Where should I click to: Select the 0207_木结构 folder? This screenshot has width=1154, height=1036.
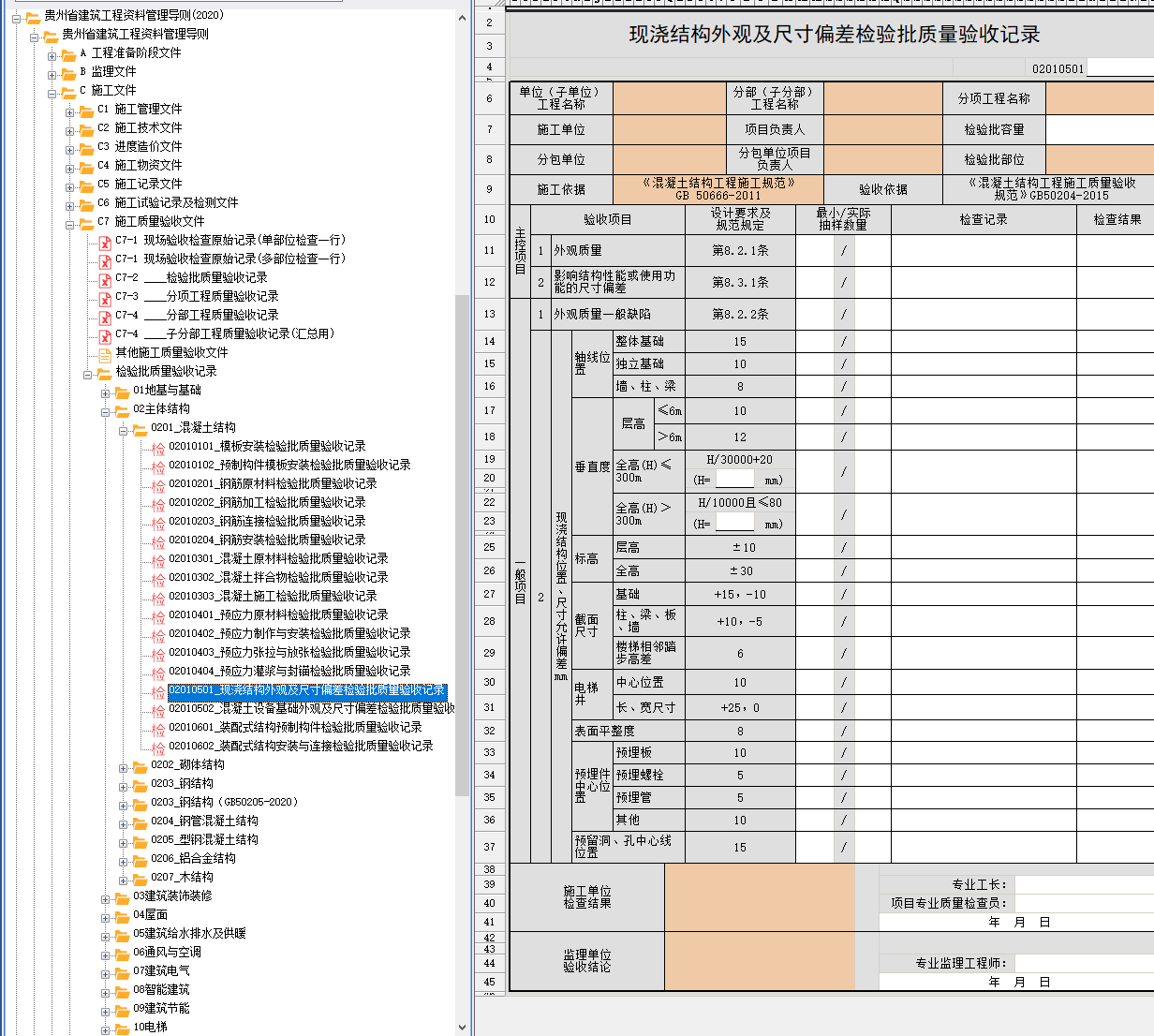(182, 878)
